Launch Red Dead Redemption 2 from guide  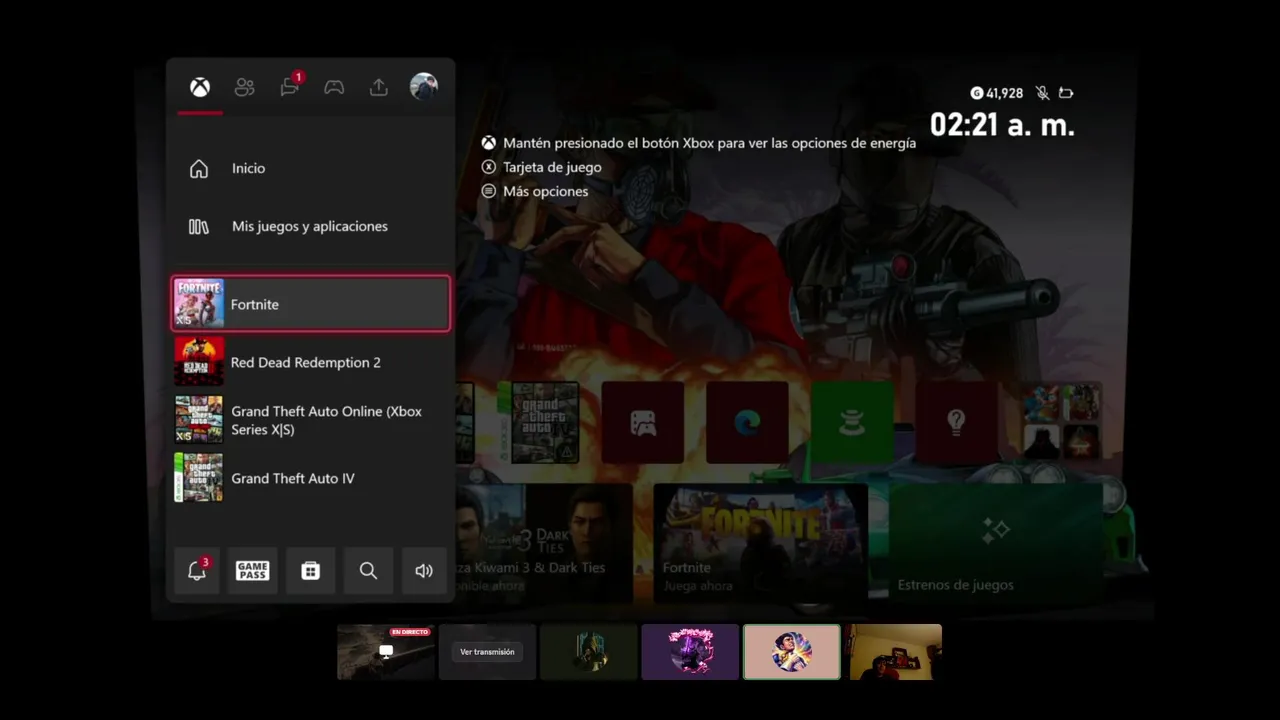click(x=311, y=362)
